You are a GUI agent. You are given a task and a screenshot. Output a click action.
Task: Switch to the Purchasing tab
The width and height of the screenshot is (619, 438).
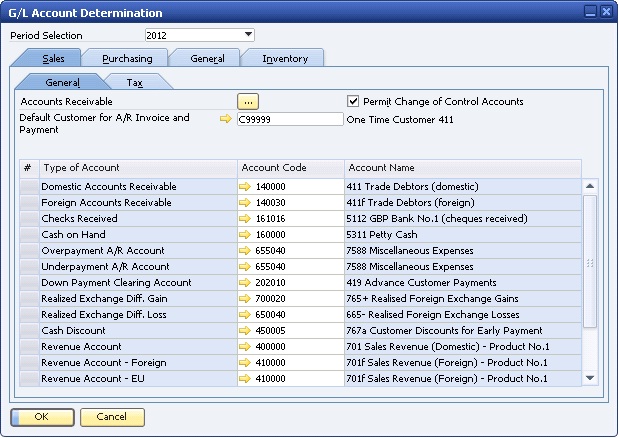click(x=127, y=58)
